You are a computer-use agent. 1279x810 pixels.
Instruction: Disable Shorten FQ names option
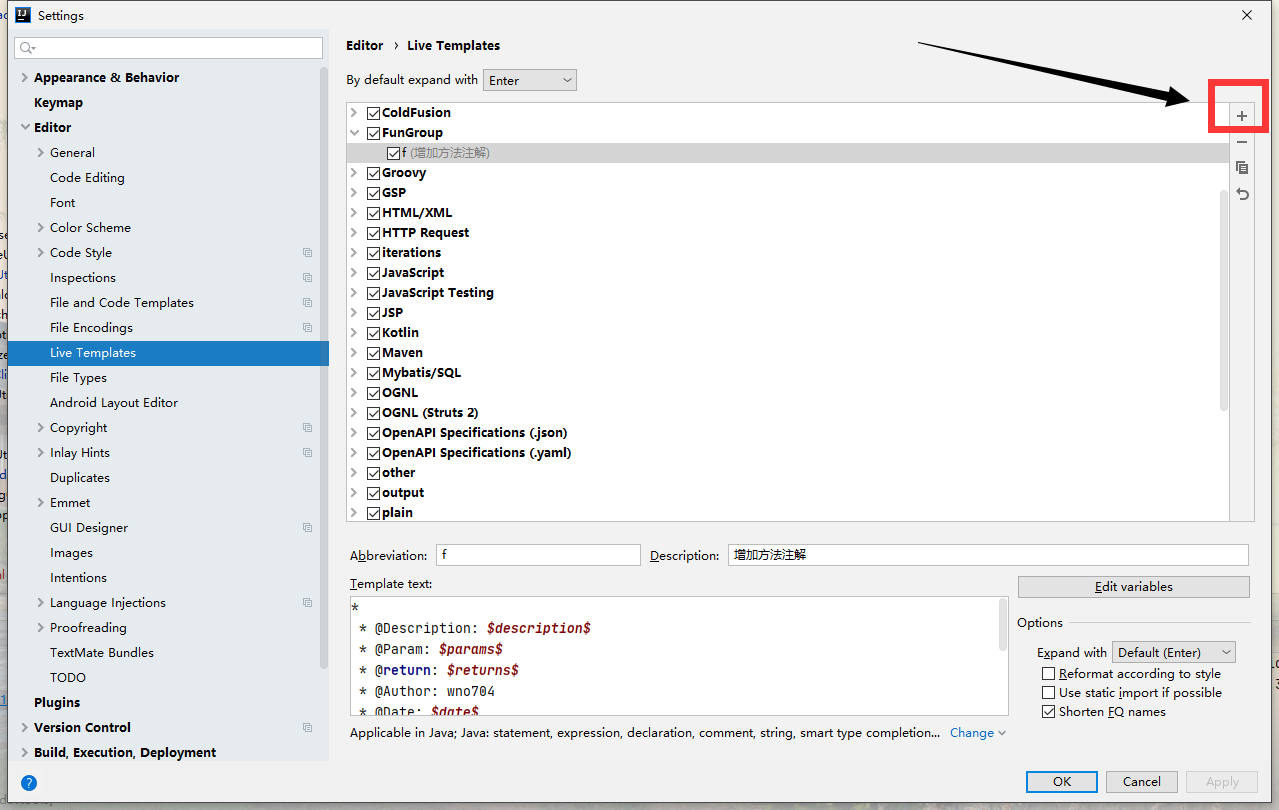(1048, 712)
